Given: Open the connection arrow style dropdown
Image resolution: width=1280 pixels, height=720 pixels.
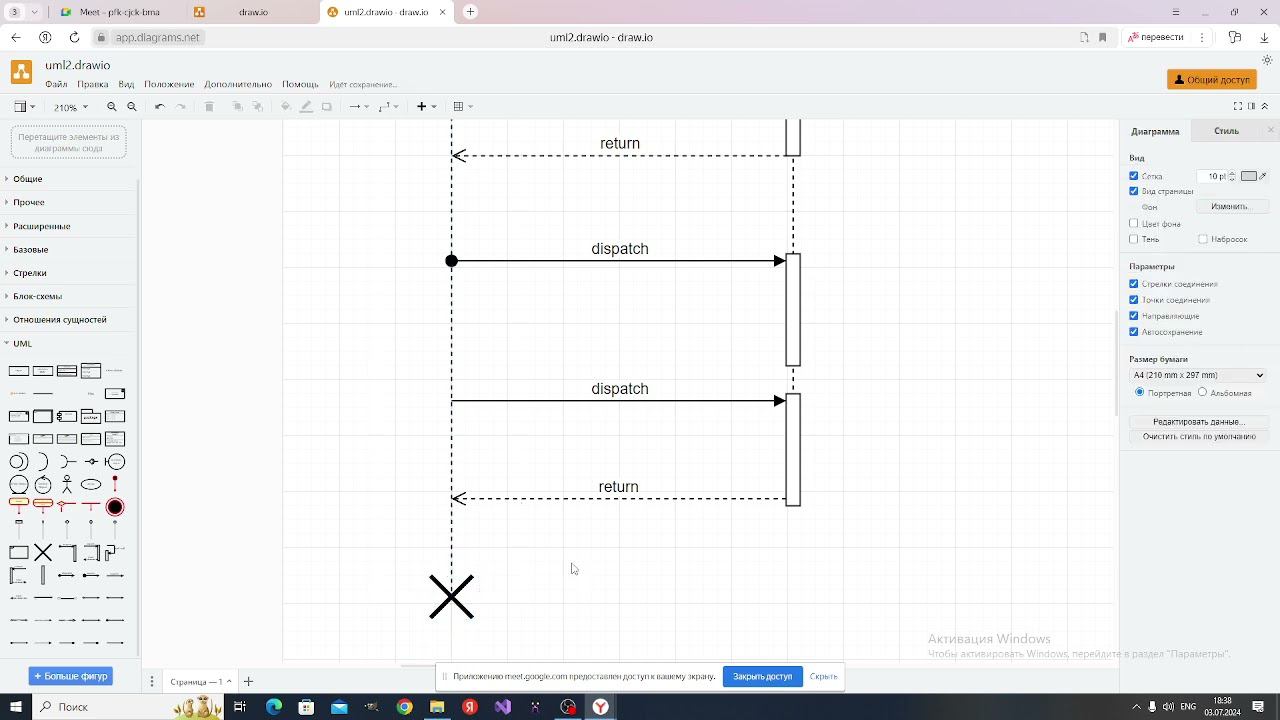Looking at the screenshot, I should [358, 107].
